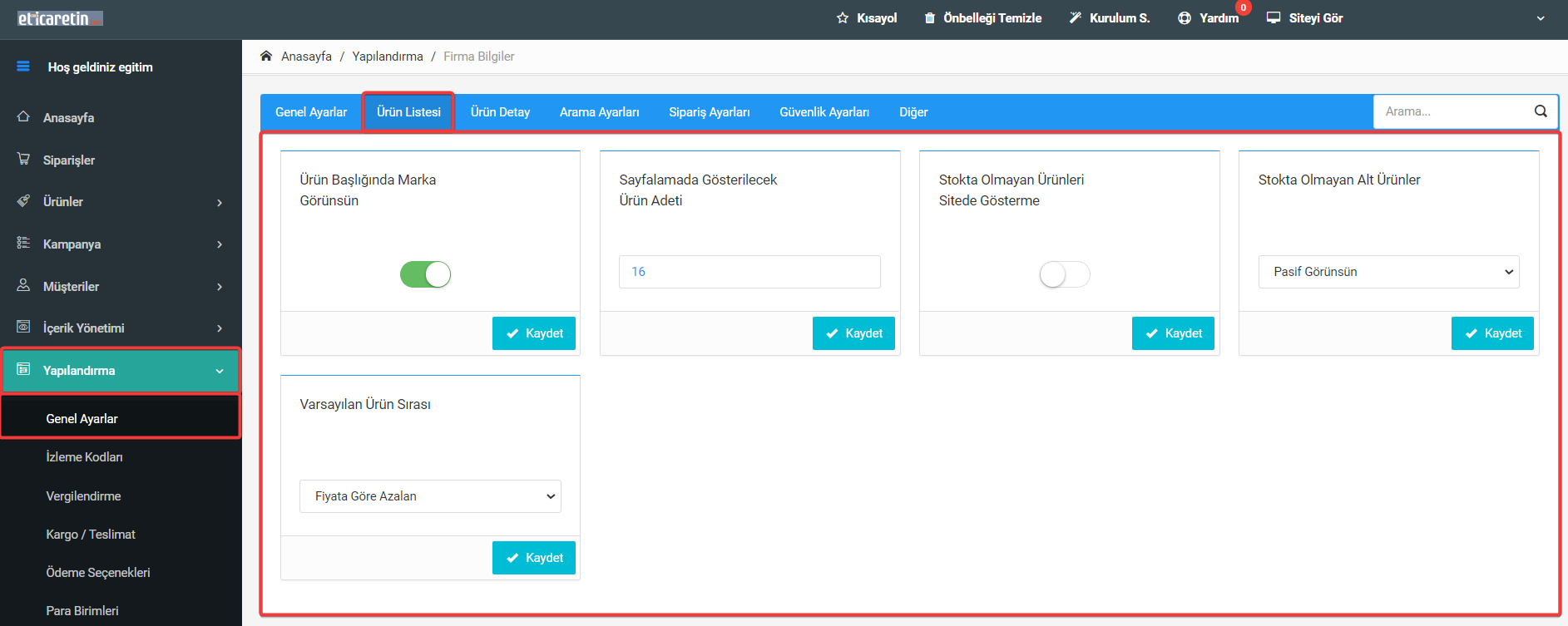The image size is (1568, 626).
Task: Click the Kısayol star icon
Action: click(x=843, y=18)
